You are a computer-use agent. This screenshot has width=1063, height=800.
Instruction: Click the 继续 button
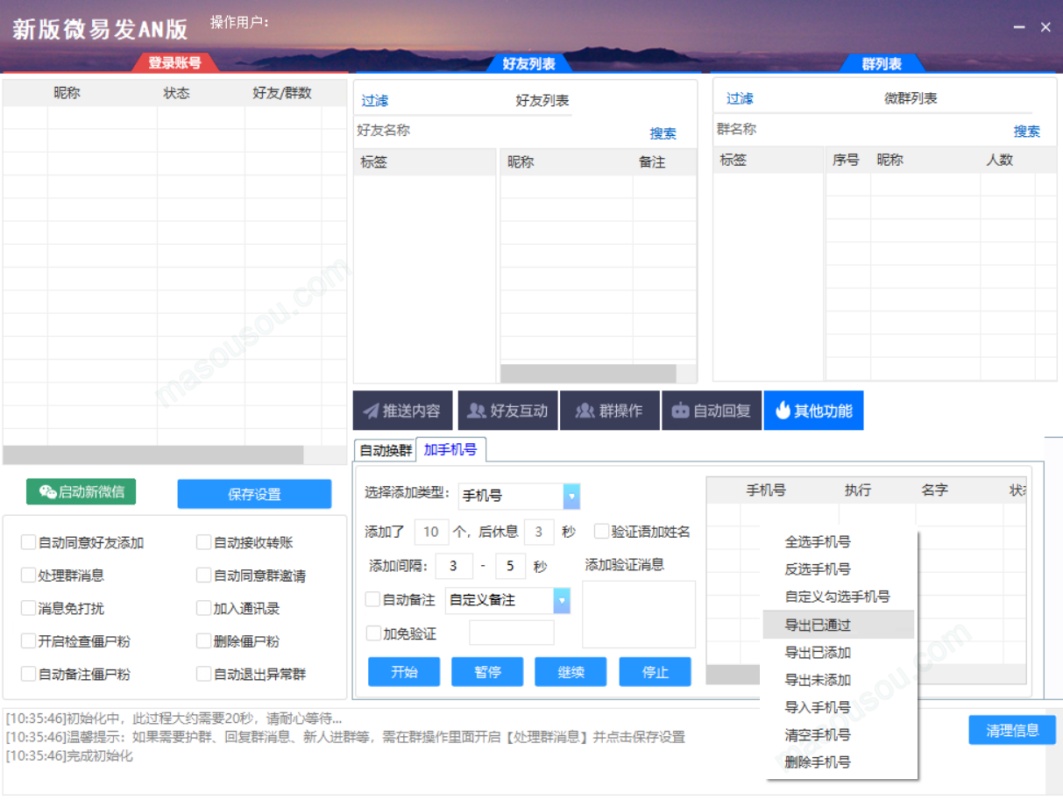pos(571,672)
